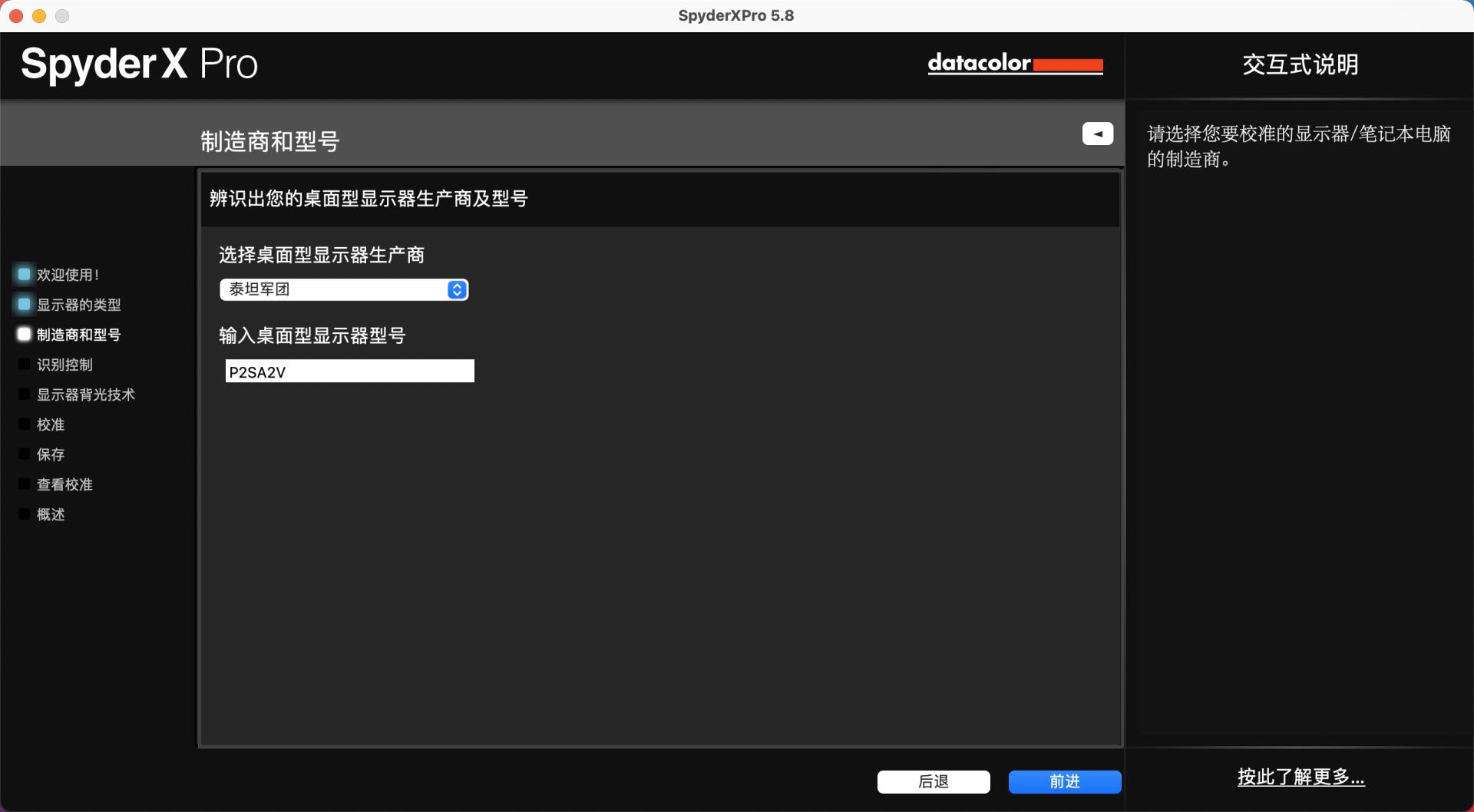
Task: Click the model input field containing P2SA2V
Action: pyautogui.click(x=349, y=371)
